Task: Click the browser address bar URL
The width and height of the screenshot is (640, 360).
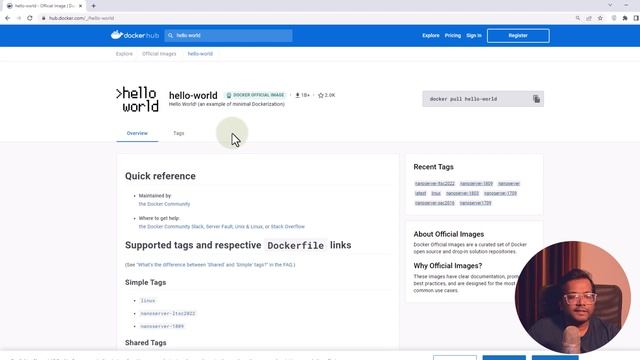Action: click(x=81, y=18)
